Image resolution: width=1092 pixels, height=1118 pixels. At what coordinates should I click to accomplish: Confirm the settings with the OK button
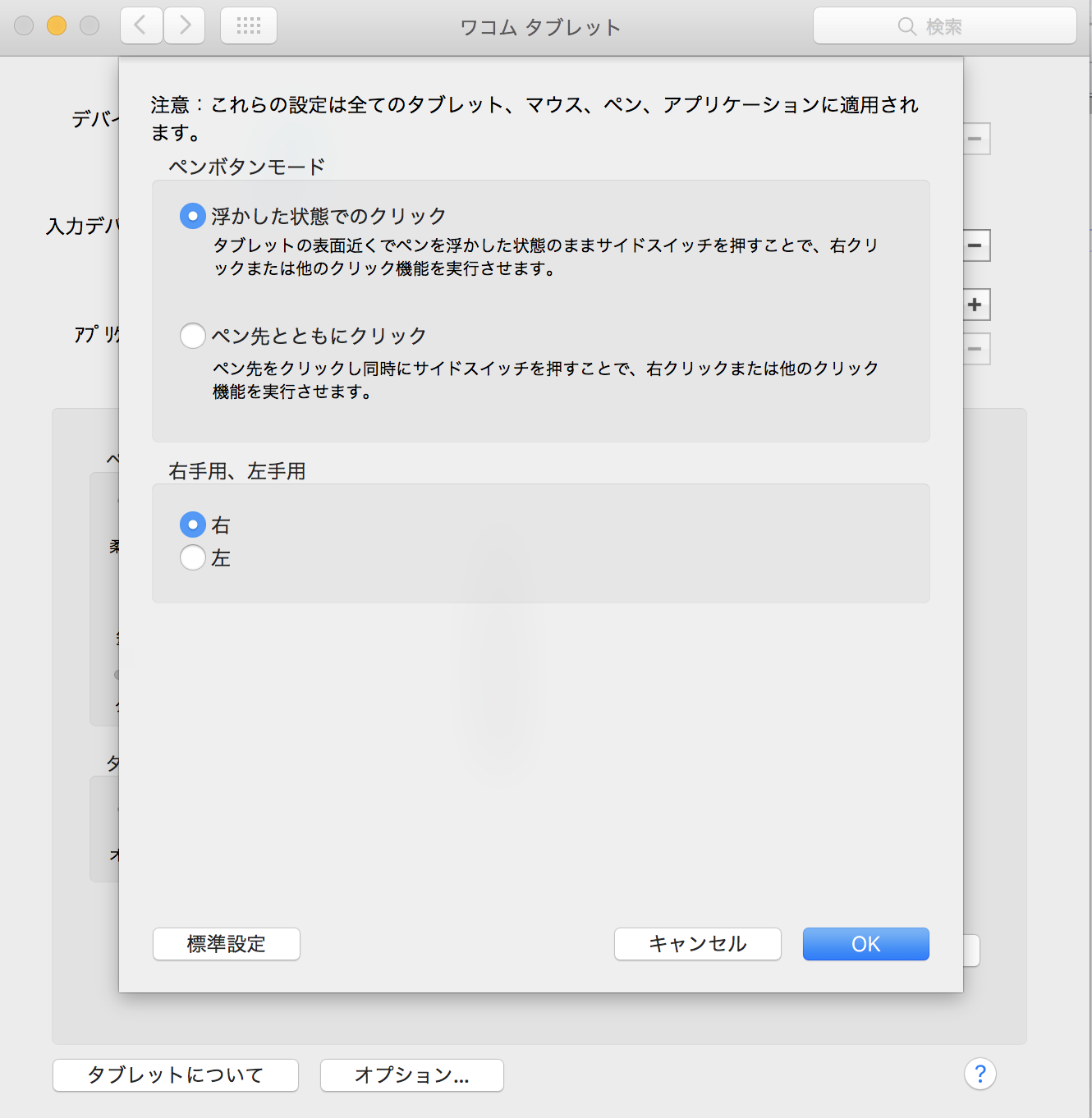[865, 944]
